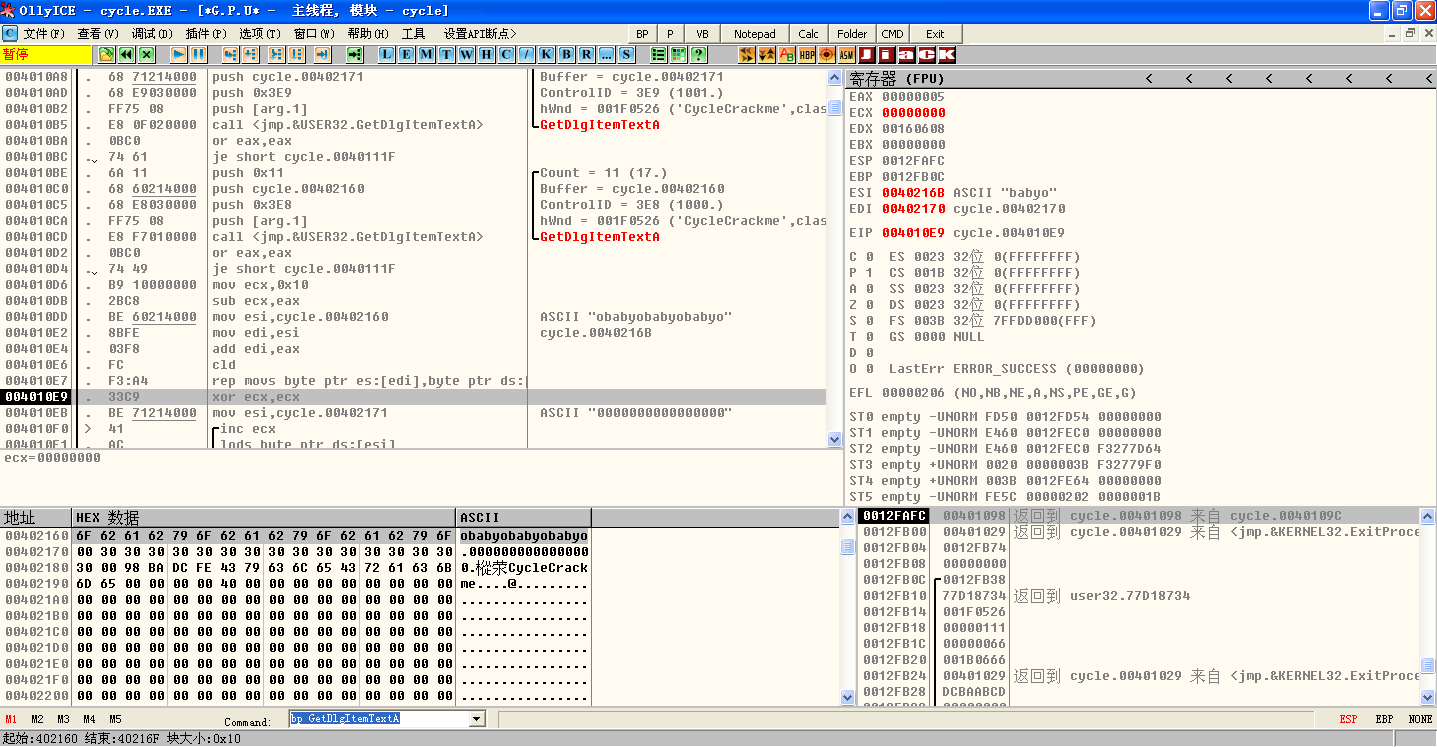Image resolution: width=1437 pixels, height=747 pixels.
Task: Click the orange AB plugin icon
Action: click(787, 54)
